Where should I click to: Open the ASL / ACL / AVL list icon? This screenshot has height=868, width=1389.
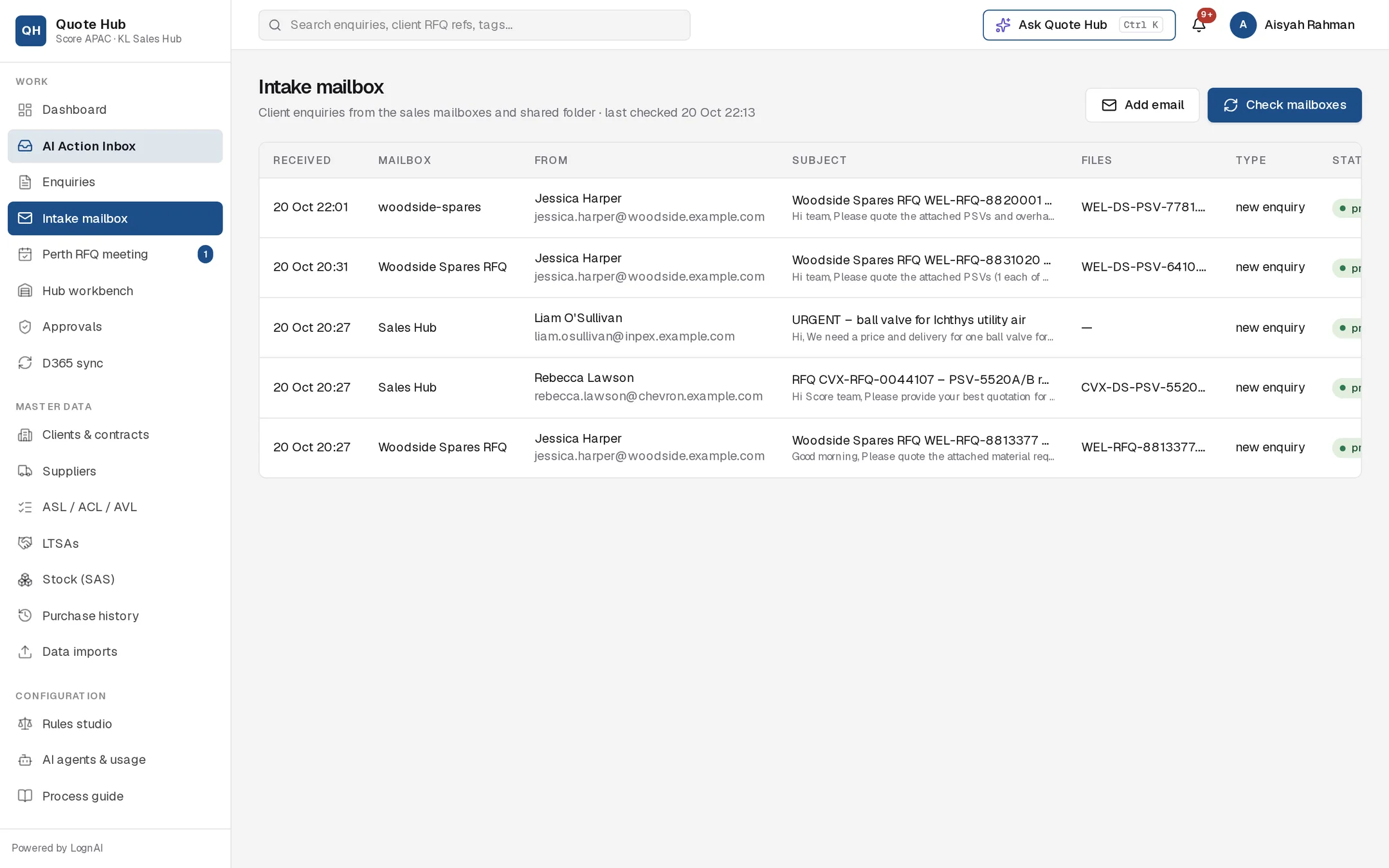tap(25, 507)
